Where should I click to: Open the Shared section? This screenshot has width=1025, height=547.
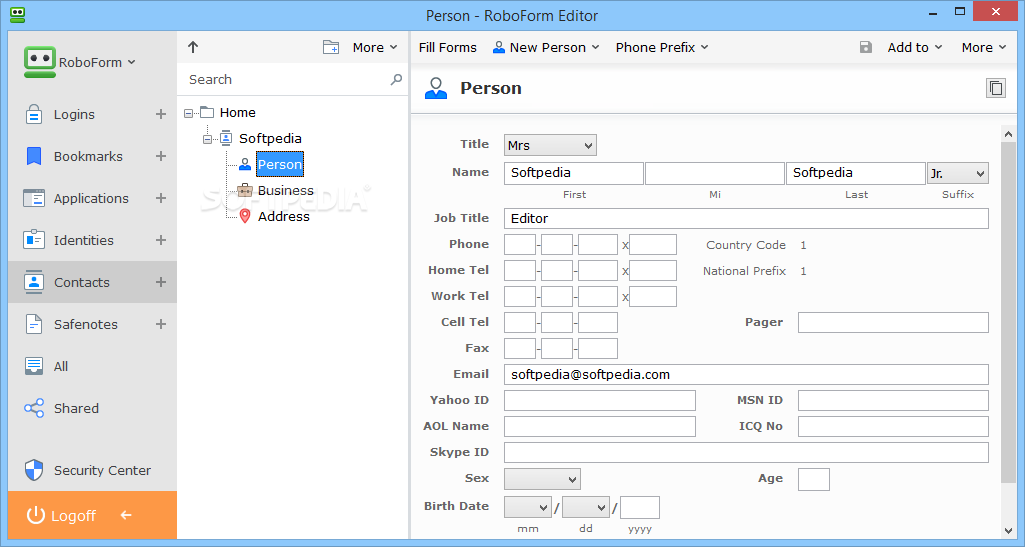click(92, 408)
